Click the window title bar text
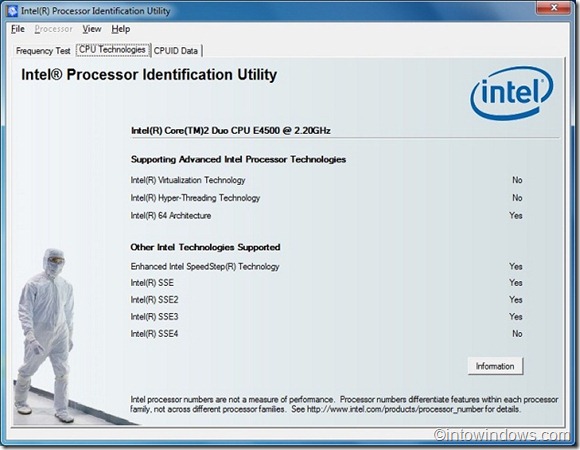 95,11
